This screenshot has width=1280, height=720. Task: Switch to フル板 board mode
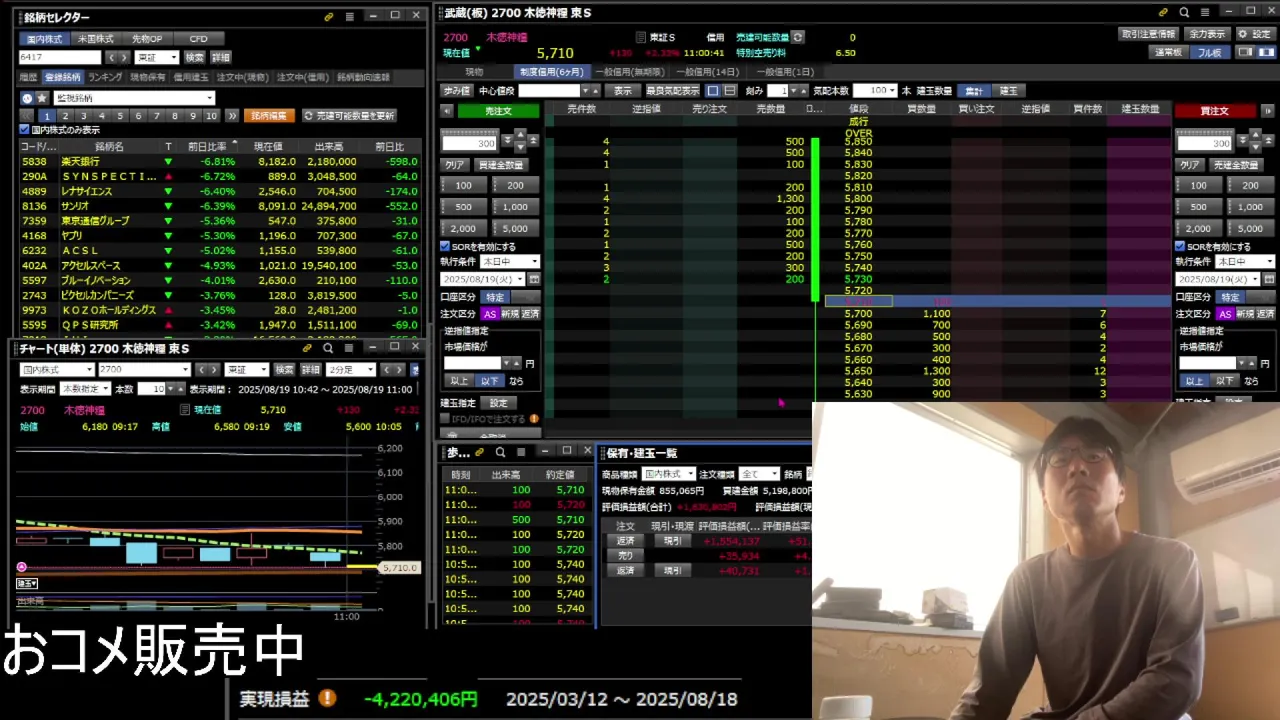[x=1209, y=53]
